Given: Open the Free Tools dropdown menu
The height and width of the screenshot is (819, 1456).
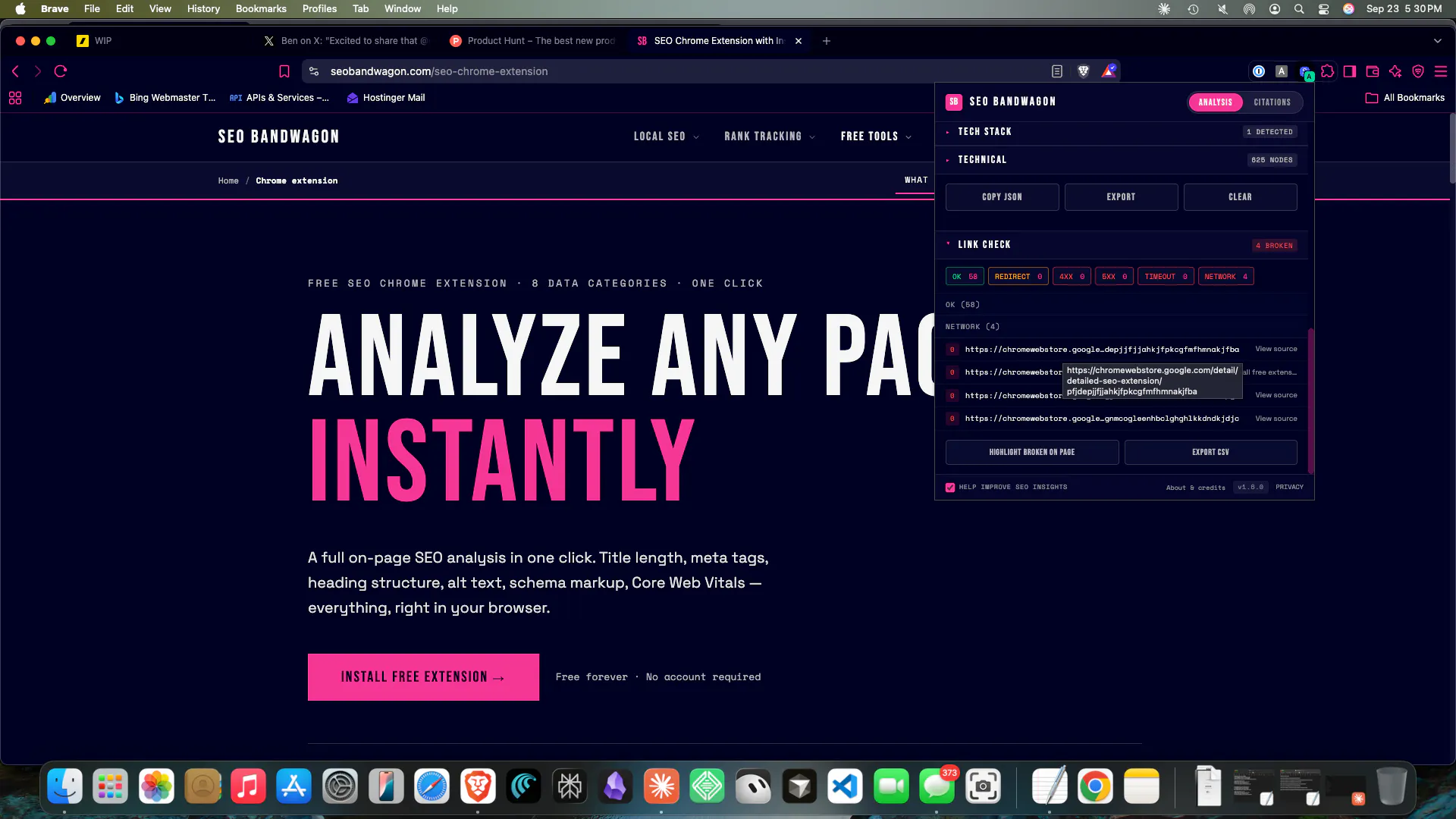Looking at the screenshot, I should pos(876,136).
